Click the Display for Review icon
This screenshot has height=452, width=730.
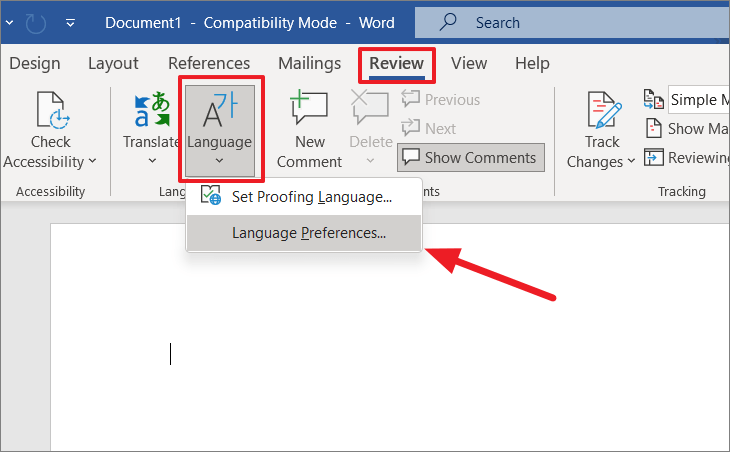click(654, 99)
